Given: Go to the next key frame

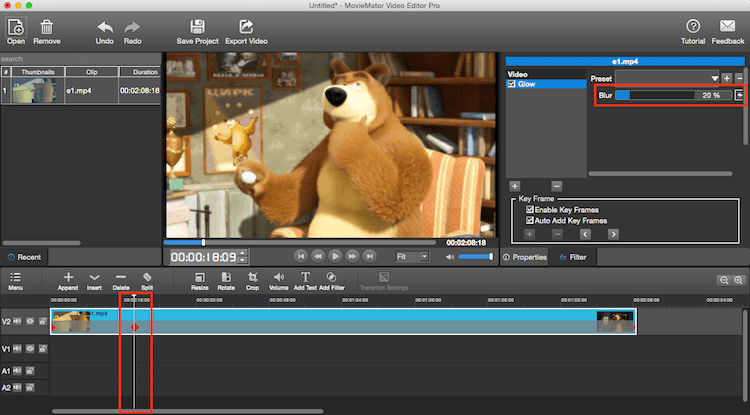Looking at the screenshot, I should click(x=613, y=234).
